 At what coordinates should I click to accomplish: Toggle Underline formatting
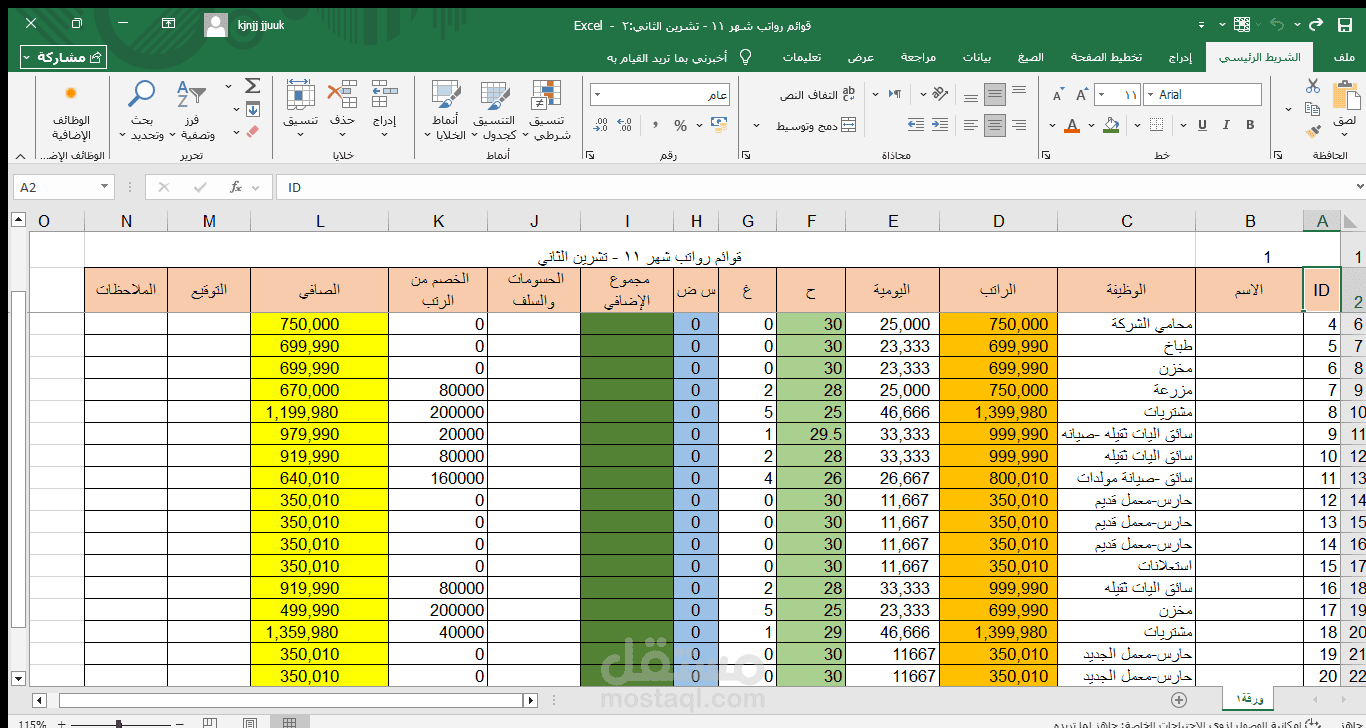[1202, 125]
